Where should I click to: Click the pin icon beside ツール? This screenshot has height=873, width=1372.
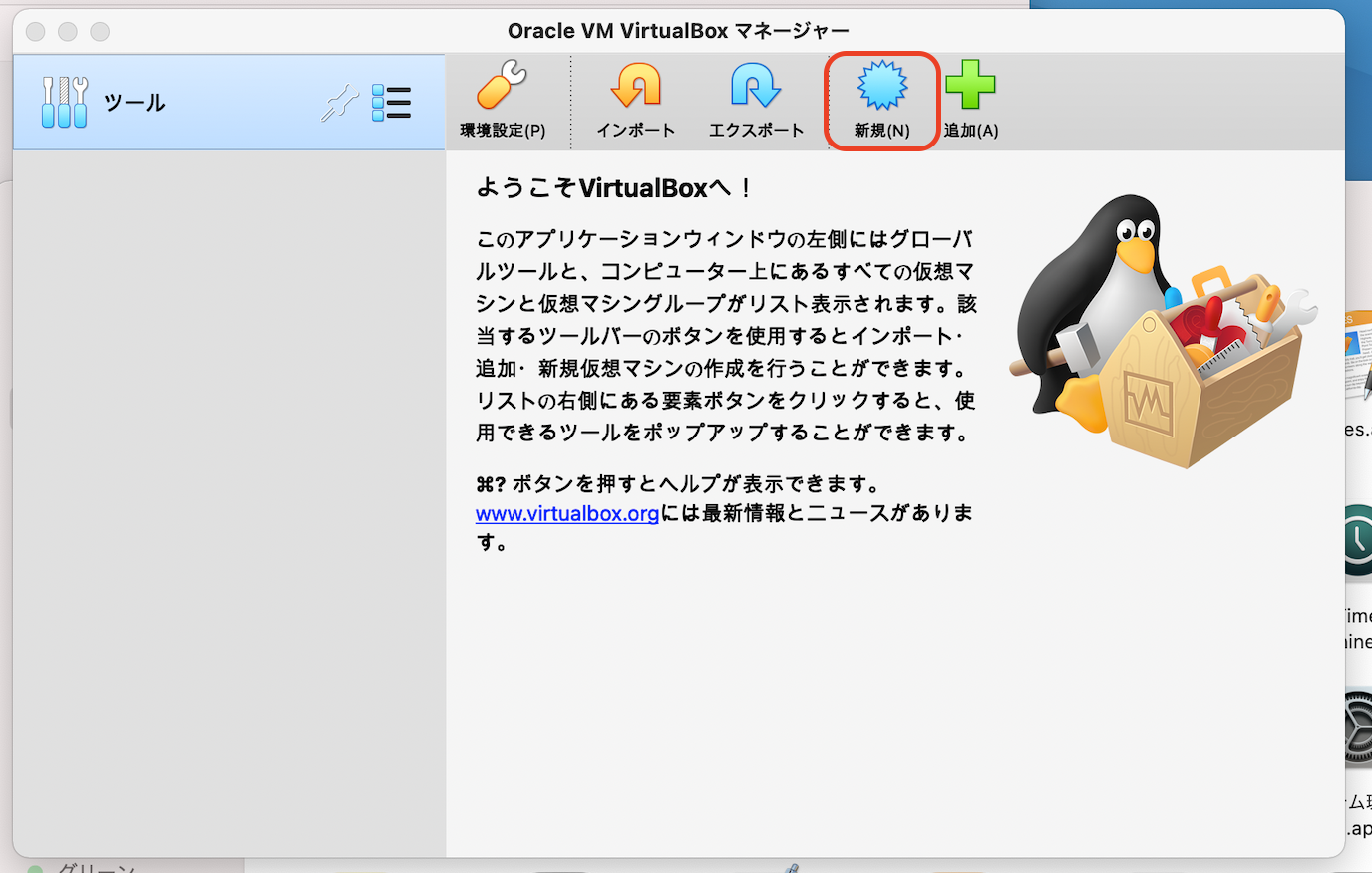(x=340, y=101)
